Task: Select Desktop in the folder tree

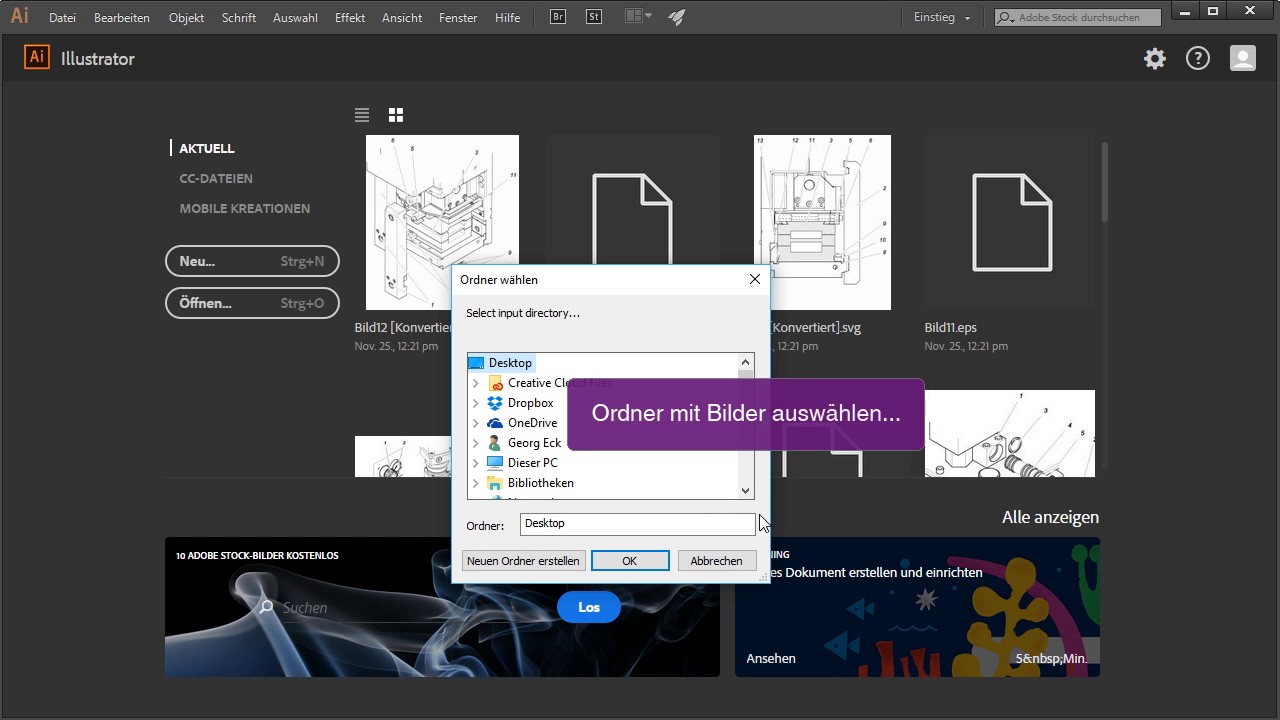Action: (510, 363)
